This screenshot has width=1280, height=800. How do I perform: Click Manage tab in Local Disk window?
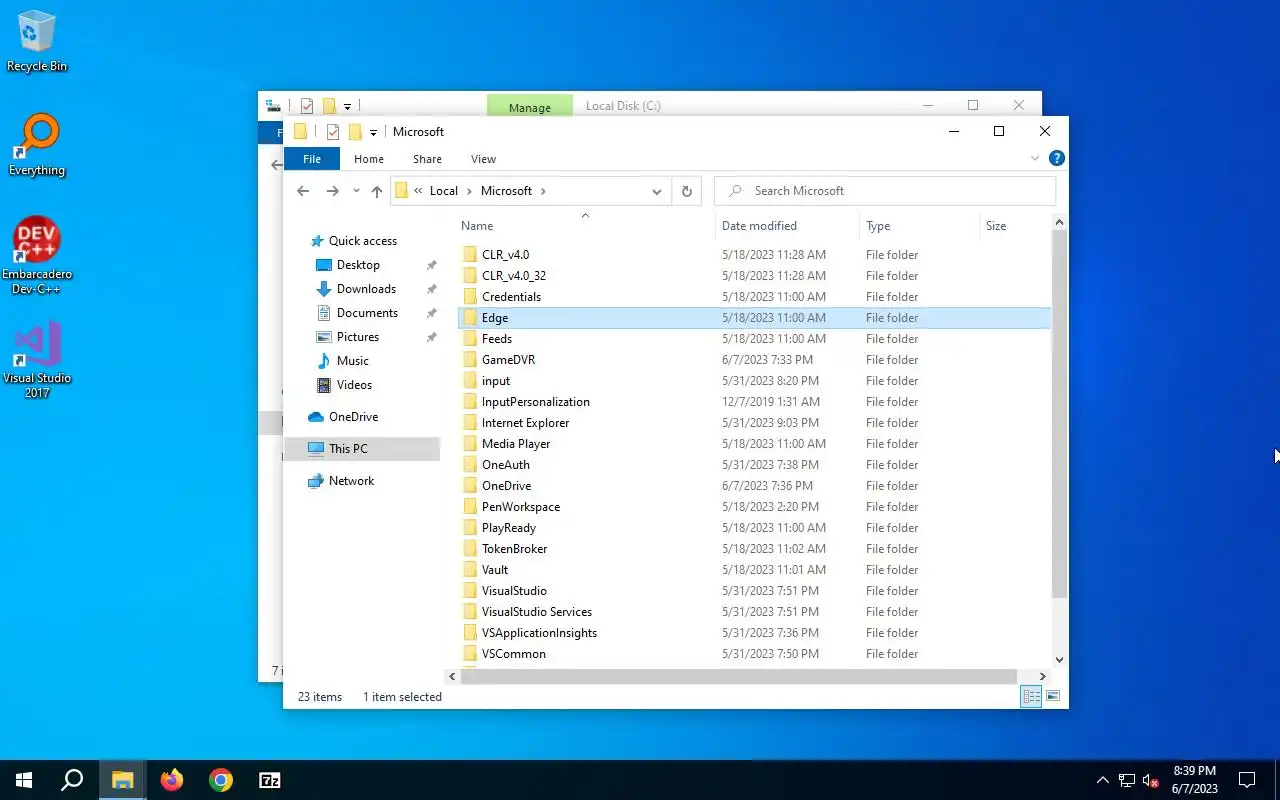pyautogui.click(x=529, y=106)
